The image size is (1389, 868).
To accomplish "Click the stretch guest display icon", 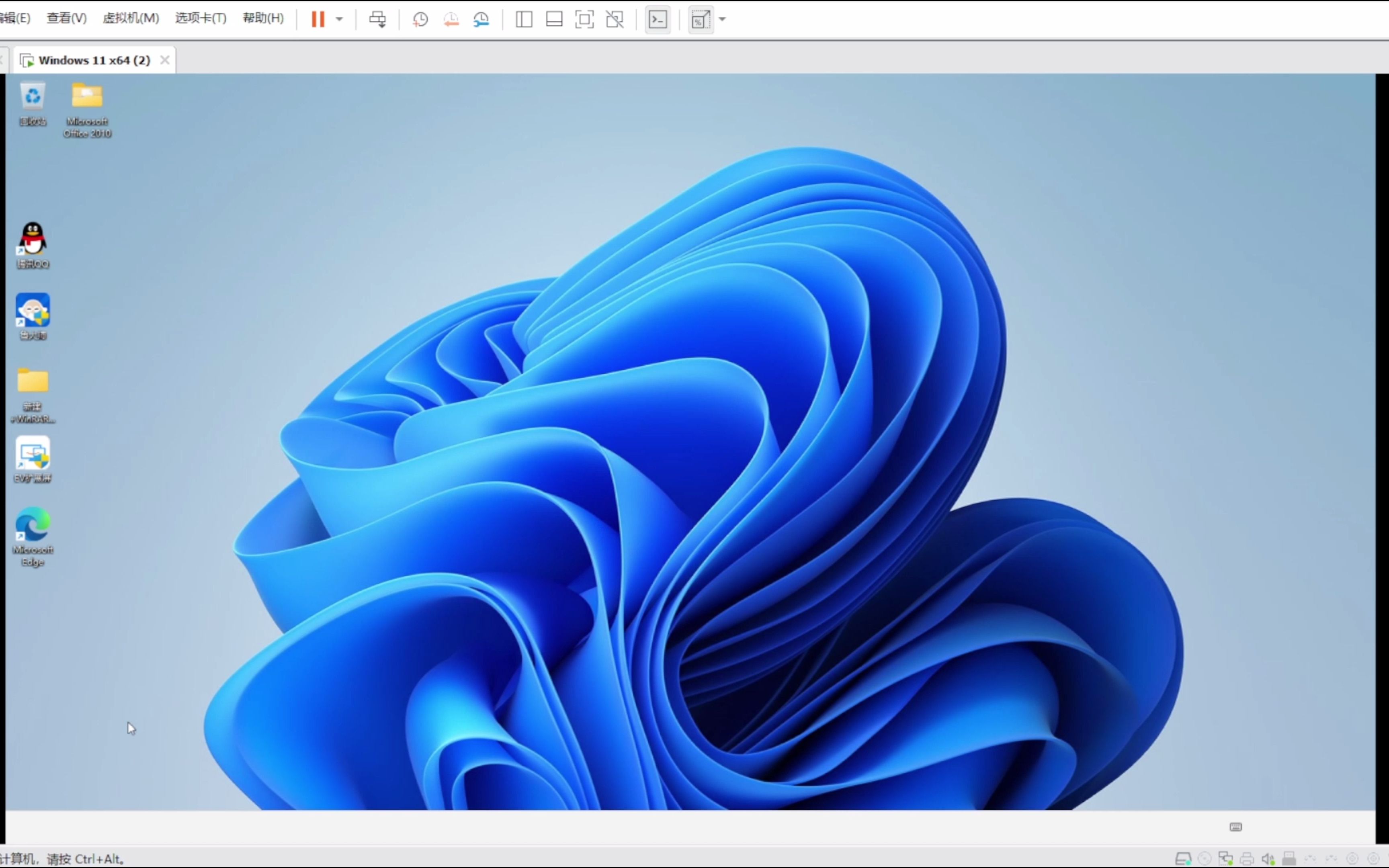I will click(700, 19).
